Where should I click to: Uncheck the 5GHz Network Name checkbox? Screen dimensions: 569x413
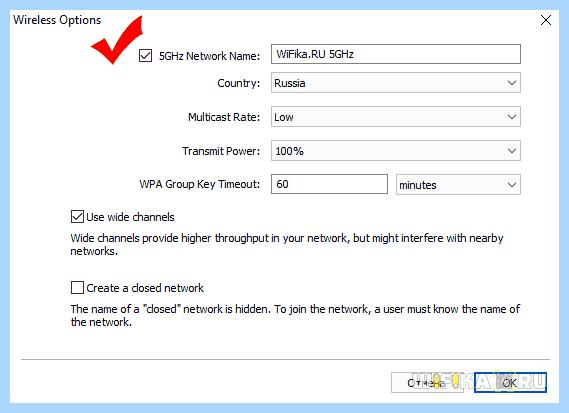click(x=146, y=56)
